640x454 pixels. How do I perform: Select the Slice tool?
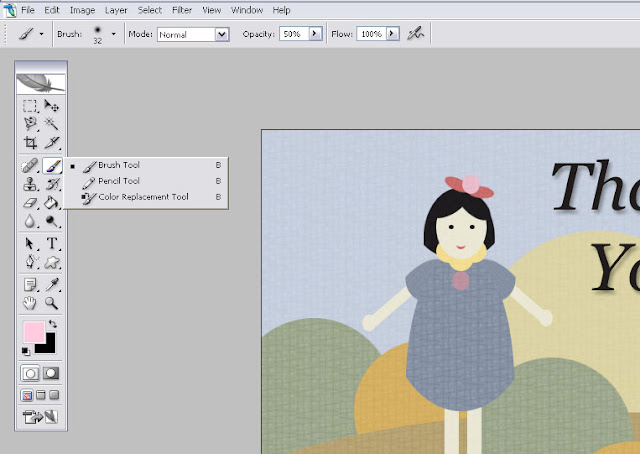tap(51, 142)
